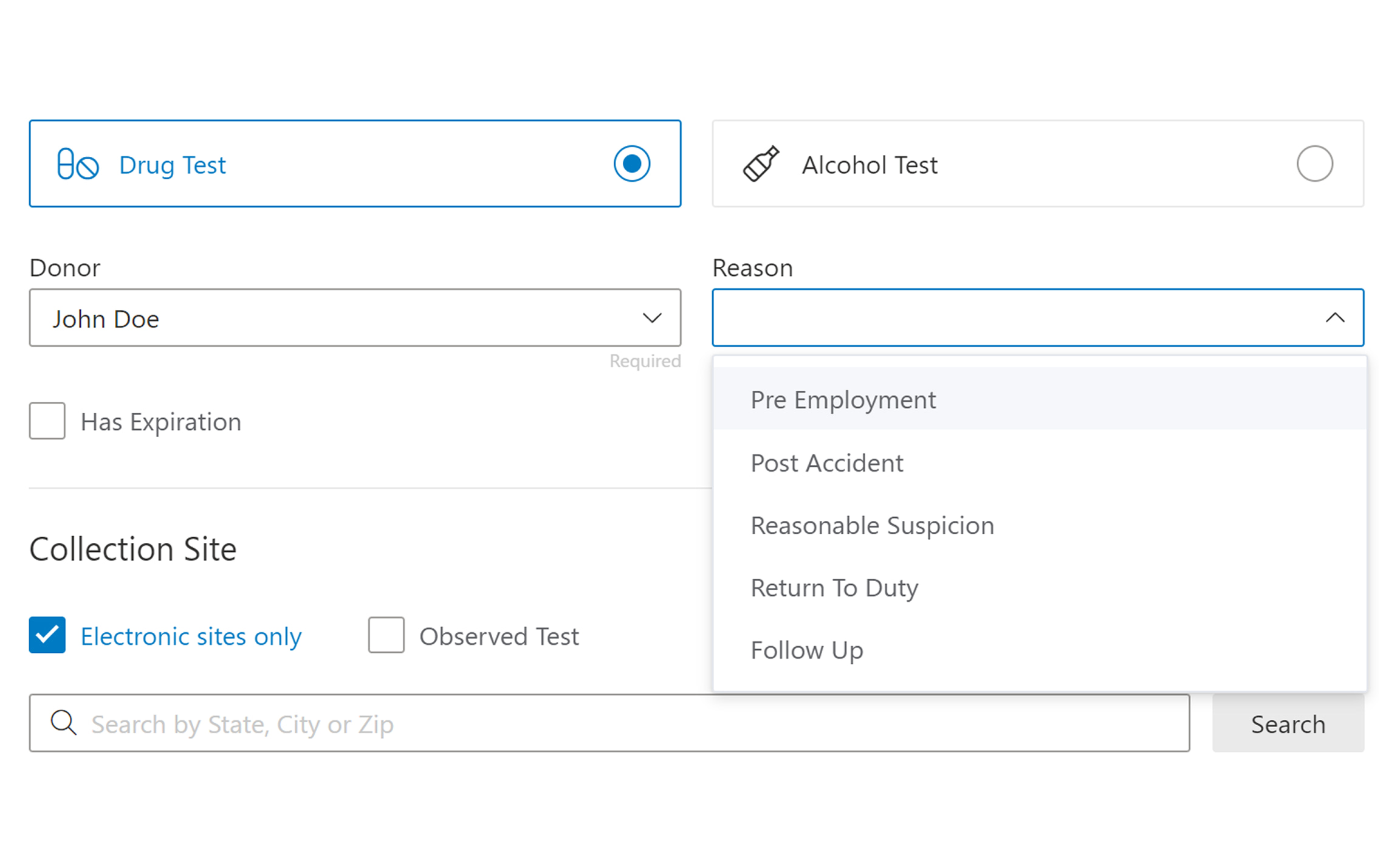This screenshot has width=1400, height=868.
Task: Click the Observed Test label
Action: tap(499, 636)
